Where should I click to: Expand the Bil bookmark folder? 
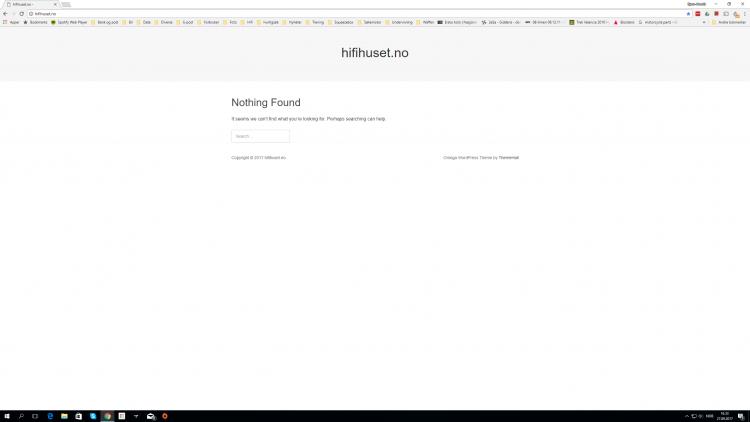(x=128, y=22)
